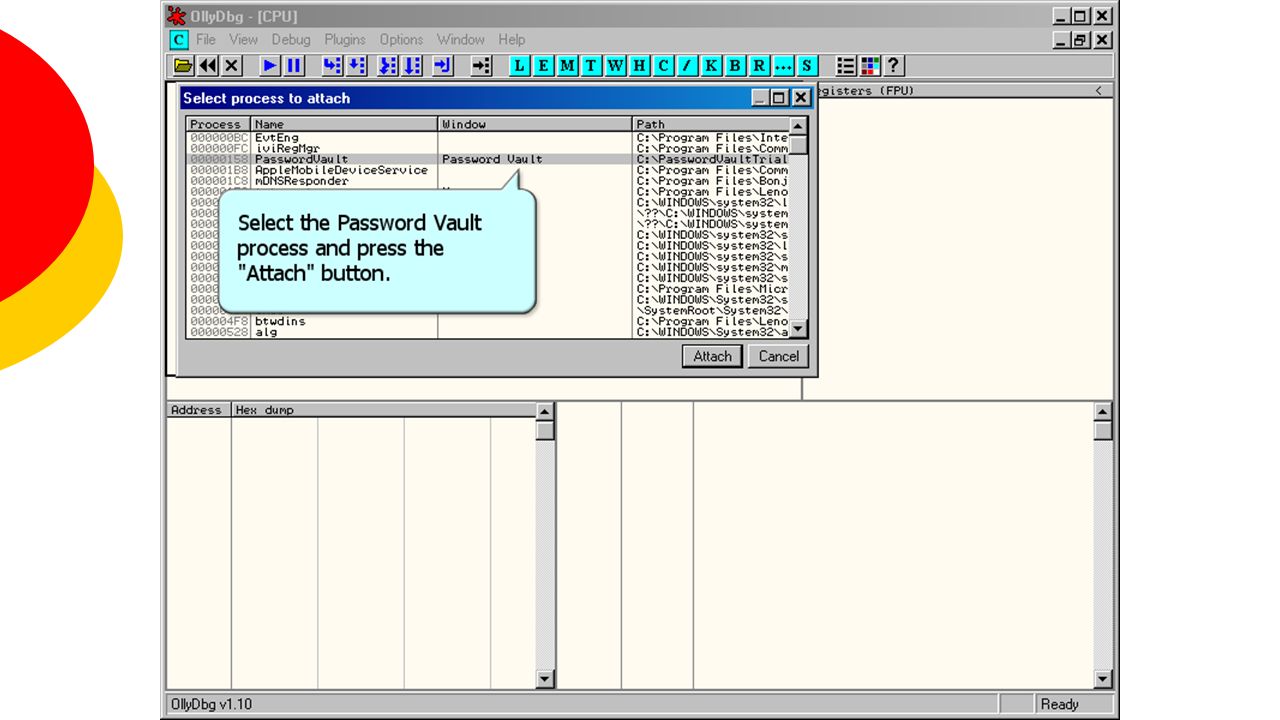This screenshot has width=1280, height=720.
Task: Open the File menu
Action: [206, 40]
